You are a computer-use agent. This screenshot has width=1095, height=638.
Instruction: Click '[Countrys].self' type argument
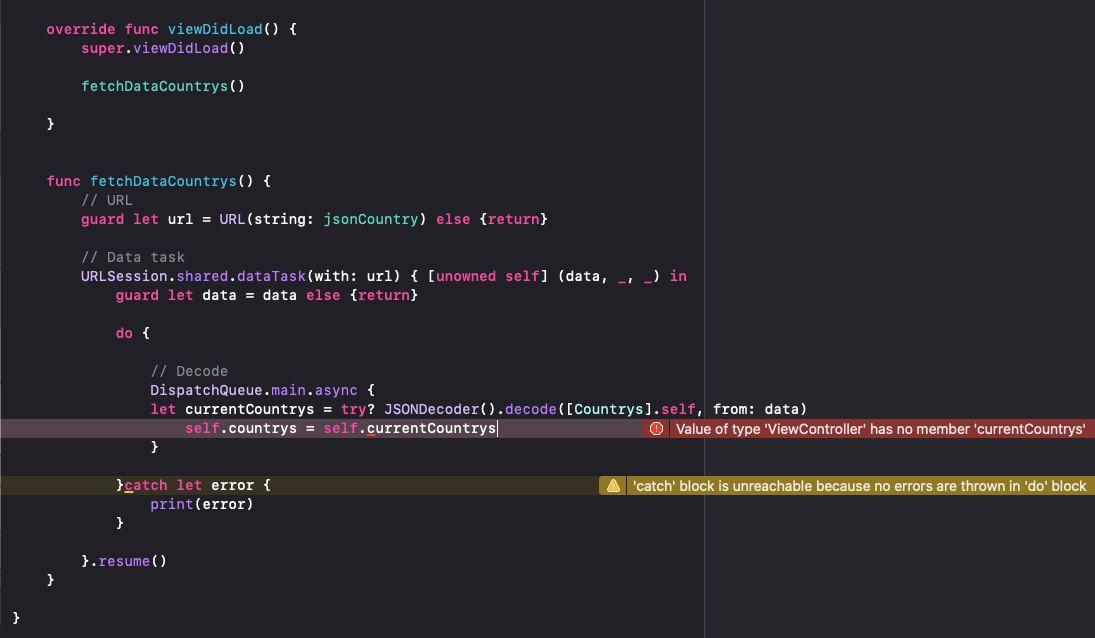click(x=631, y=409)
